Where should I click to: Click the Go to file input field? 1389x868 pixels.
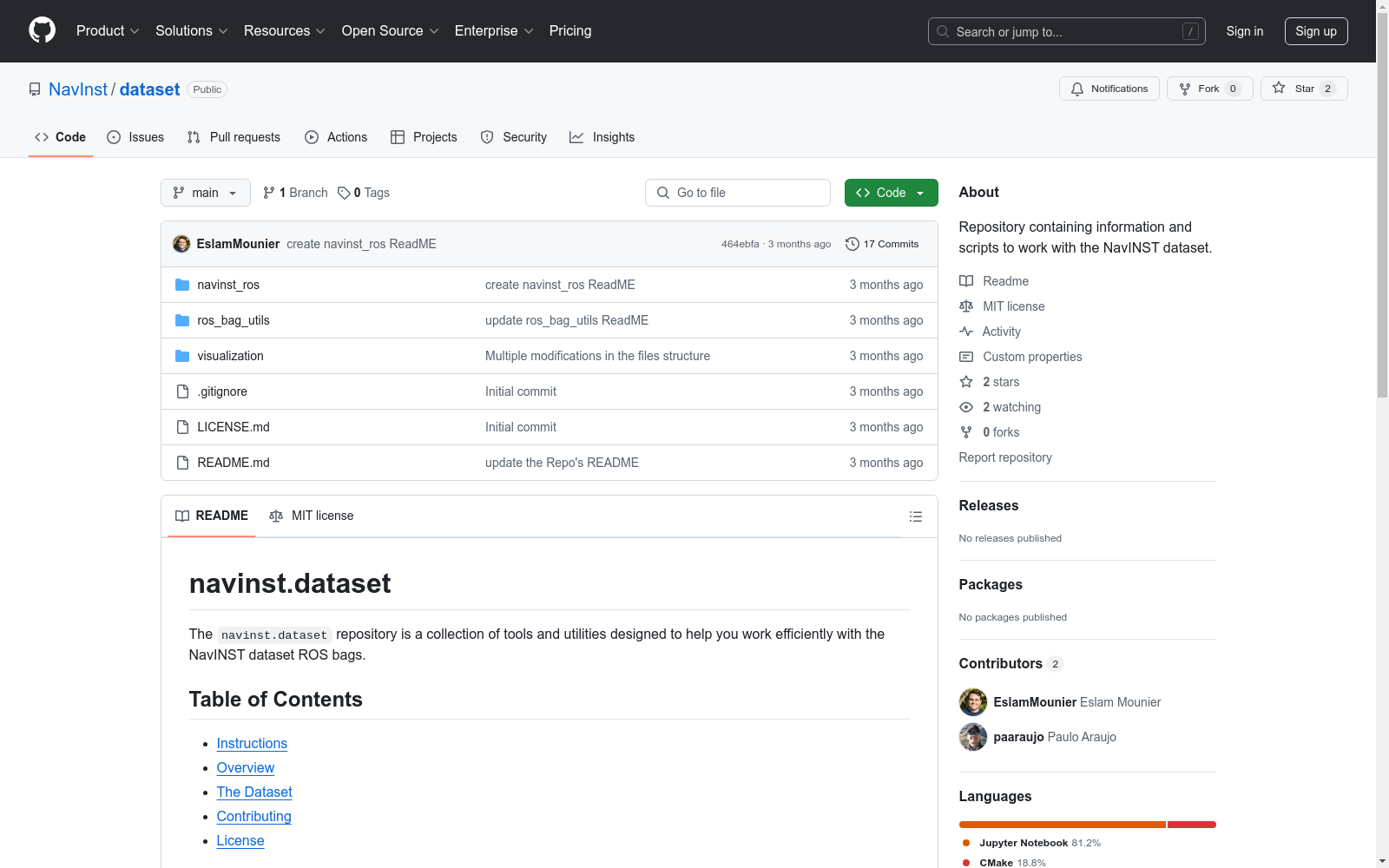pyautogui.click(x=738, y=193)
